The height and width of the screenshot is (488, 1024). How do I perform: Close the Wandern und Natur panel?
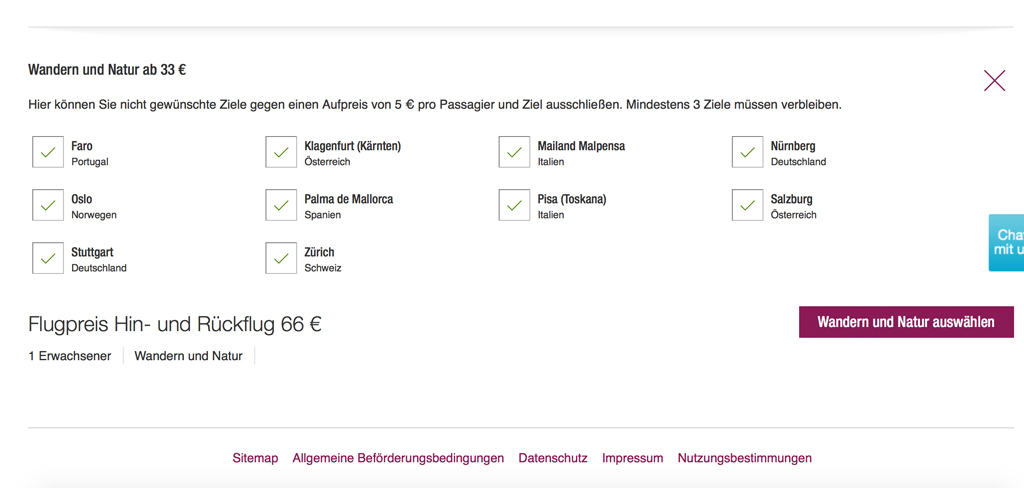point(994,81)
